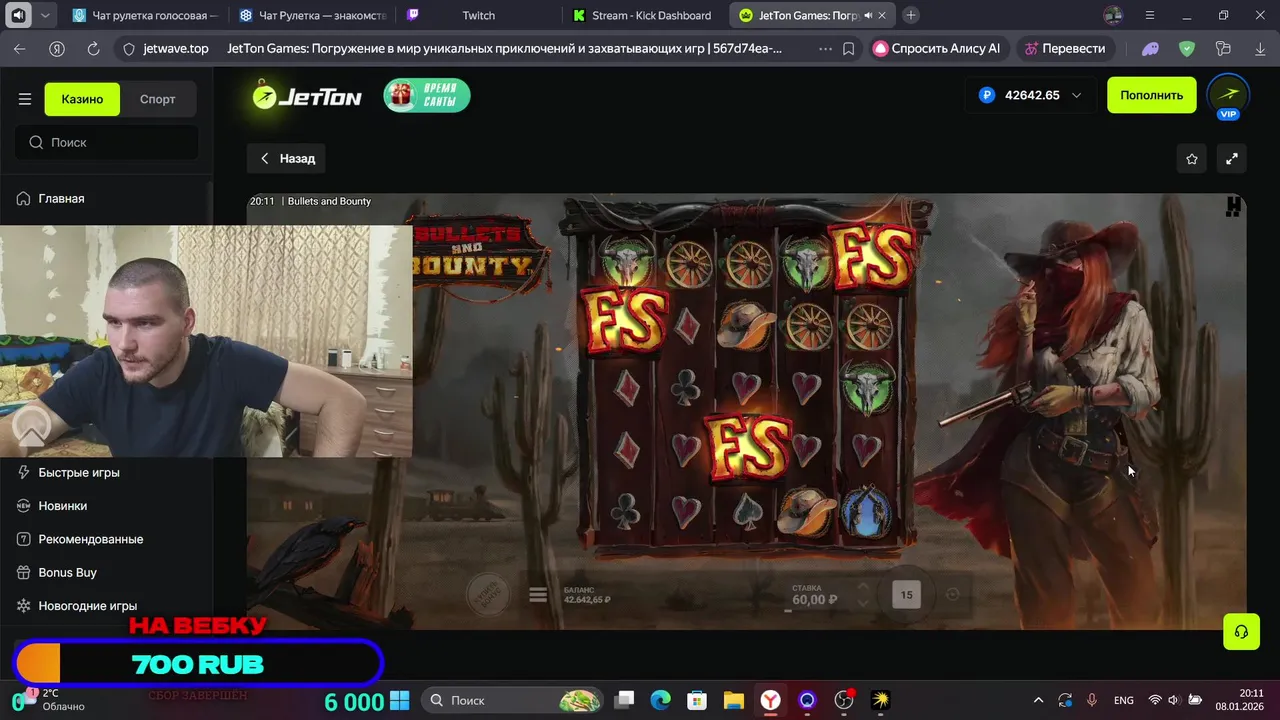Open the VIP profile avatar
This screenshot has width=1280, height=720.
[x=1228, y=96]
